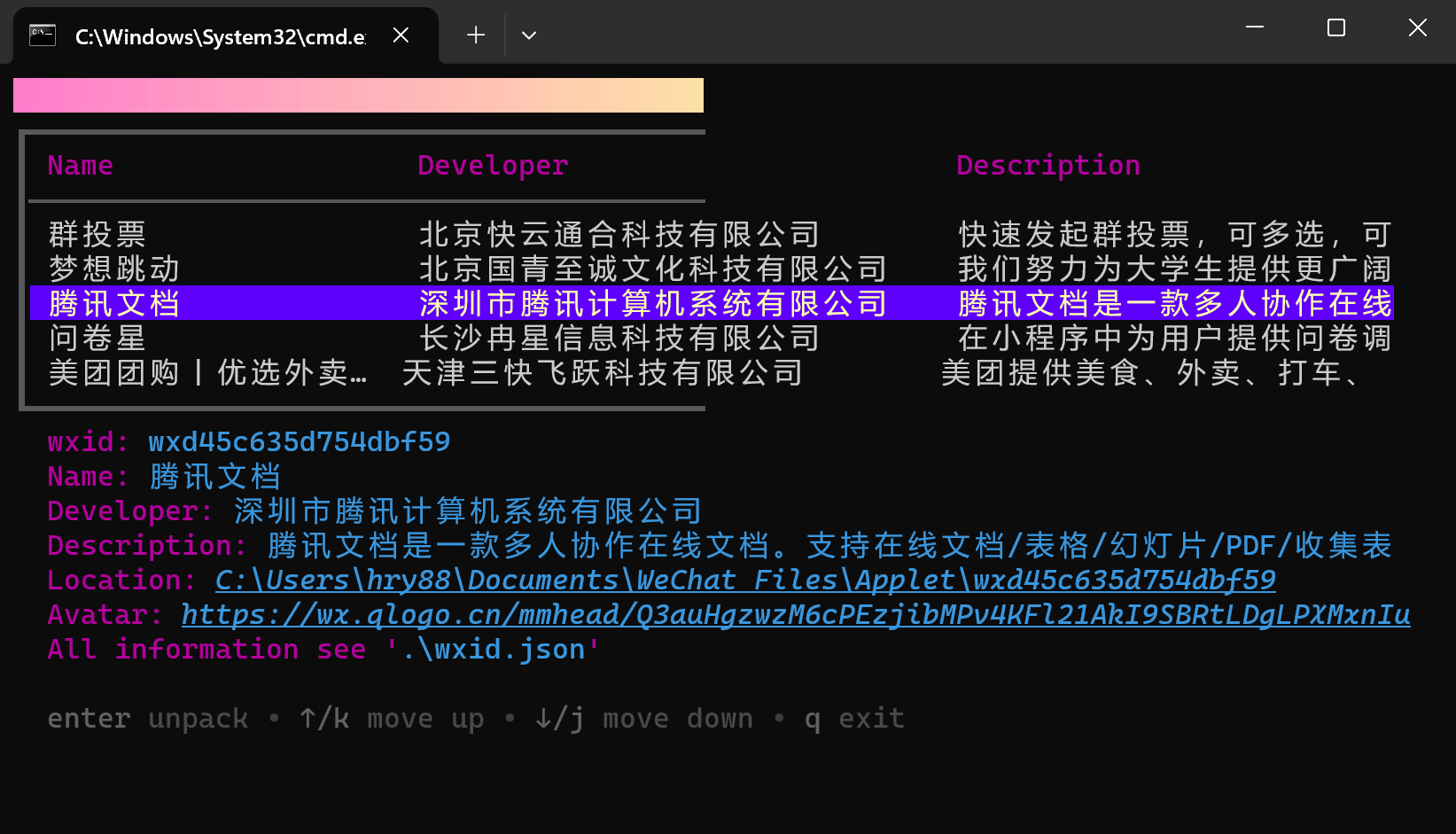The height and width of the screenshot is (834, 1456).
Task: Expand the new tab profile dropdown
Action: tap(529, 35)
